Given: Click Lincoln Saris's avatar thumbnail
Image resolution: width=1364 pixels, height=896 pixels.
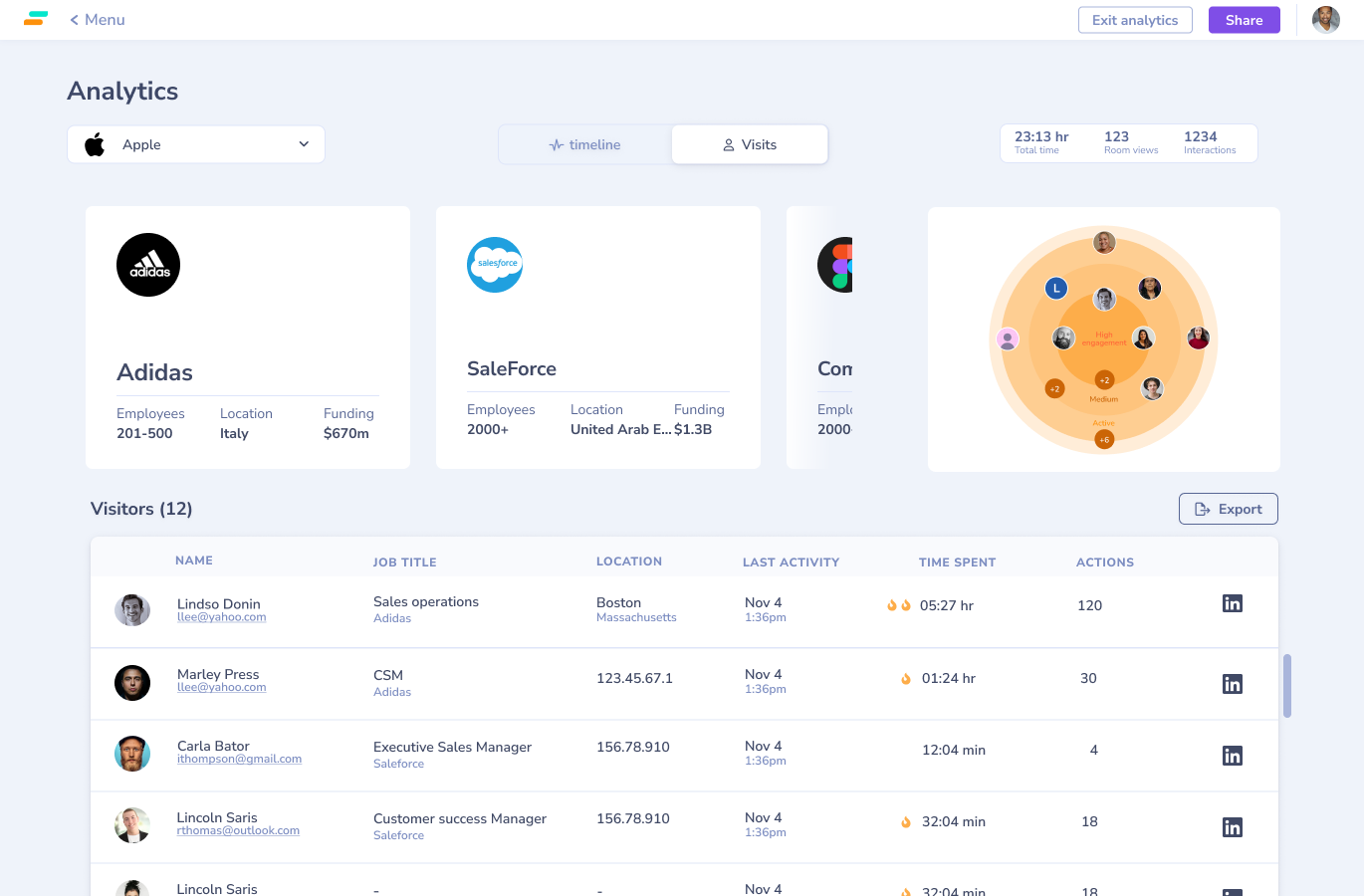Looking at the screenshot, I should point(132,825).
